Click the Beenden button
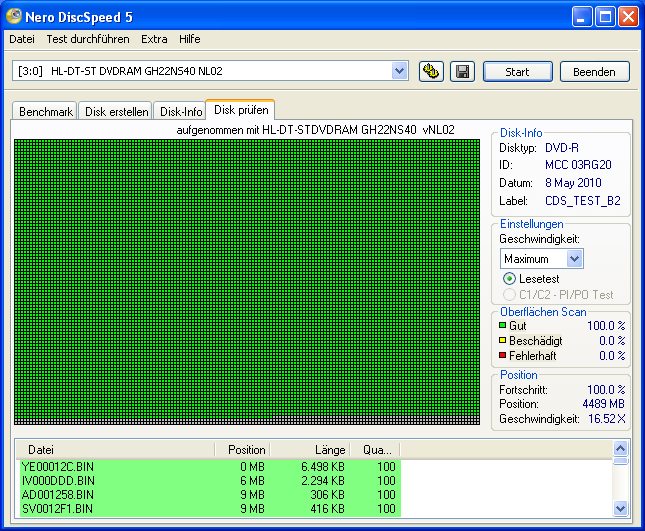 click(x=594, y=72)
